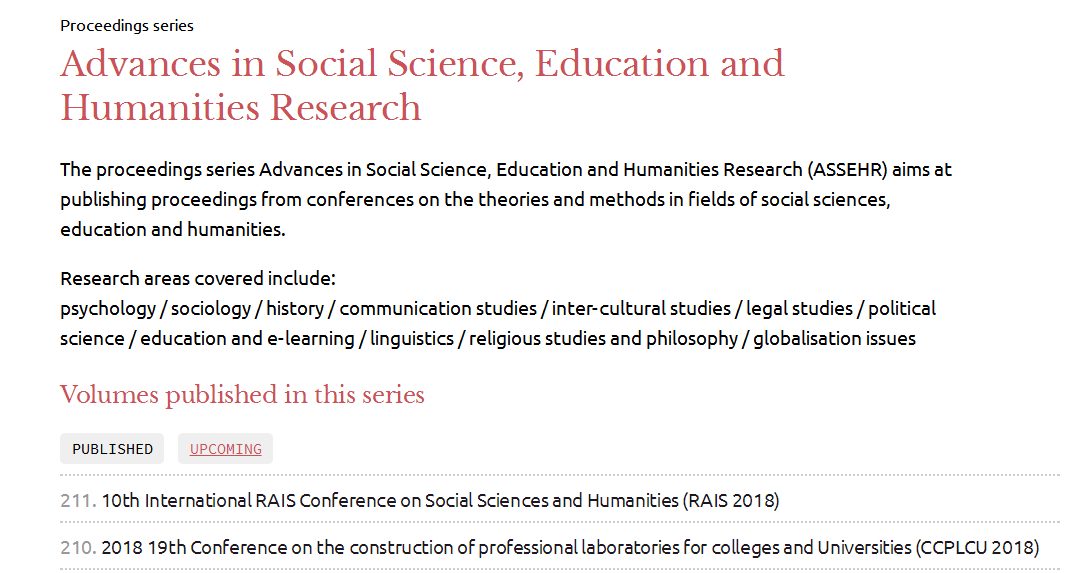Click the "Proceedings series" label above title
The height and width of the screenshot is (573, 1076).
(127, 25)
